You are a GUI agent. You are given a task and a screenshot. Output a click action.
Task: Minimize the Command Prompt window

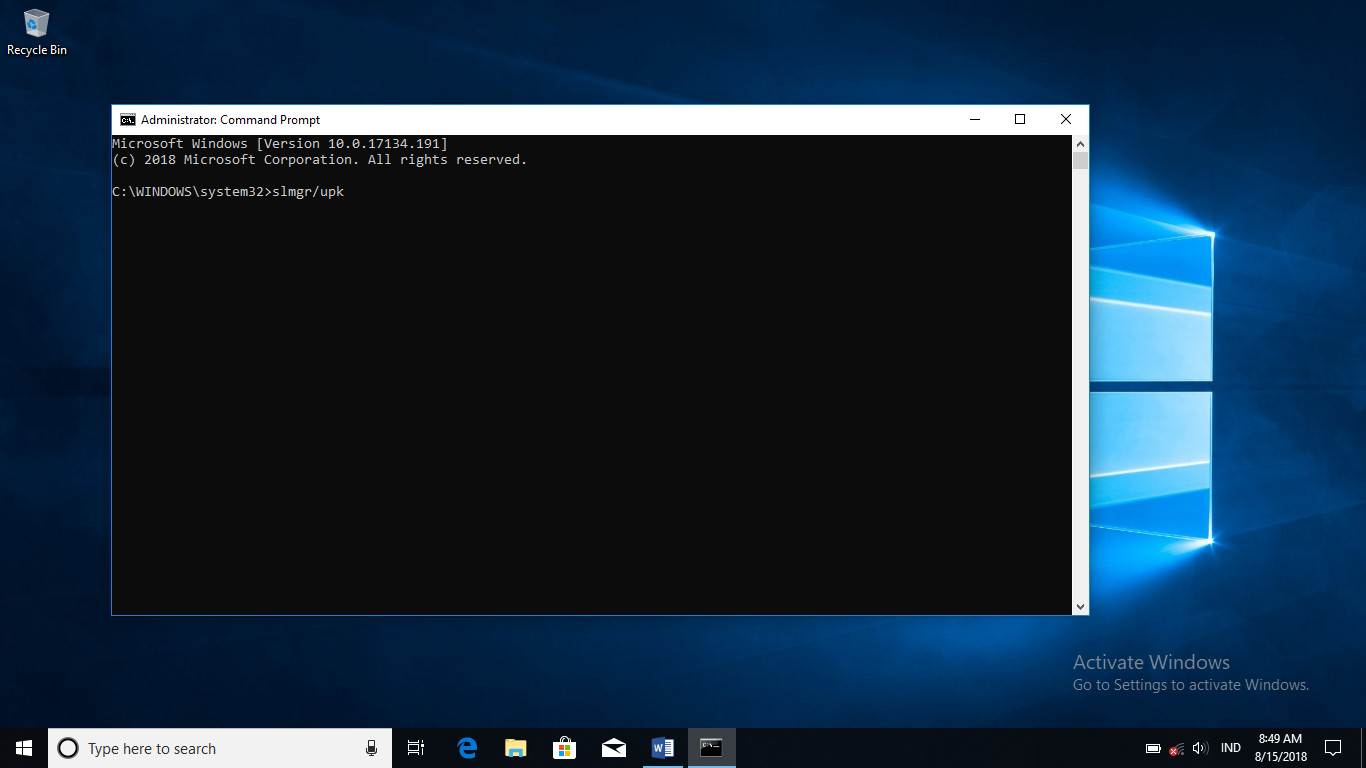pos(975,120)
